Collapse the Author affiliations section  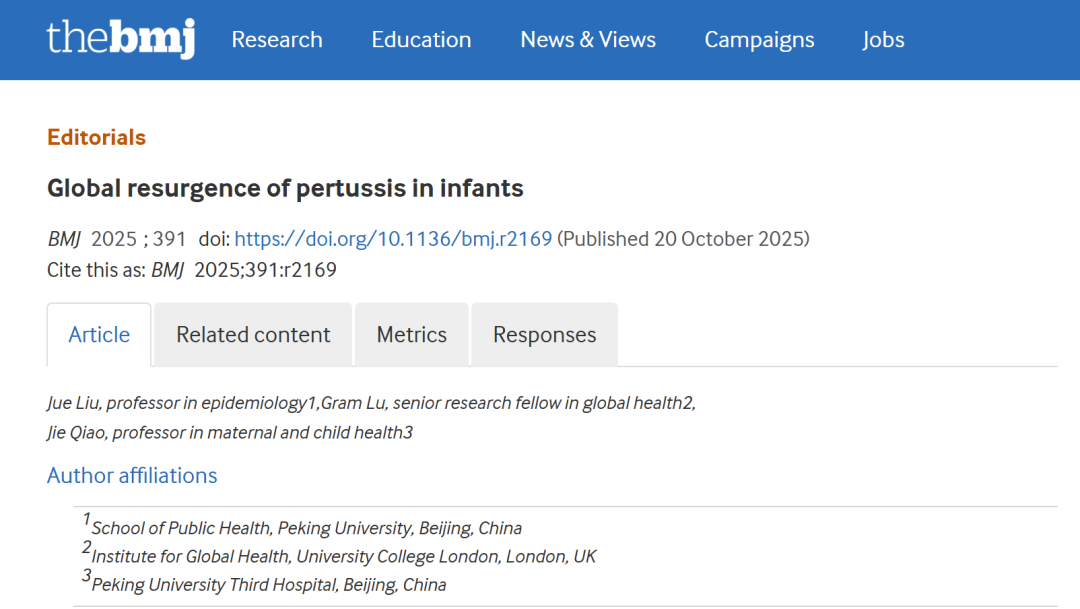132,475
